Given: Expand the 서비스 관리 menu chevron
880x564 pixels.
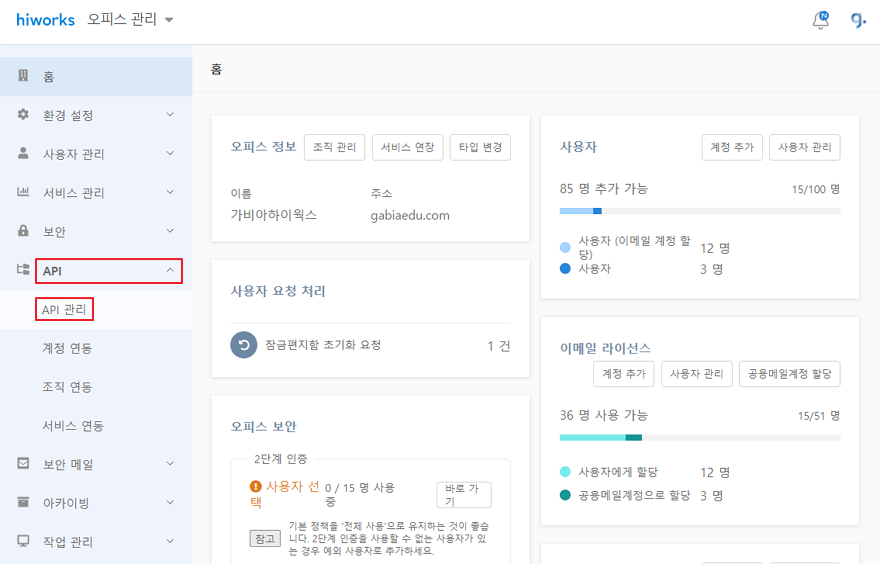Looking at the screenshot, I should (x=170, y=192).
